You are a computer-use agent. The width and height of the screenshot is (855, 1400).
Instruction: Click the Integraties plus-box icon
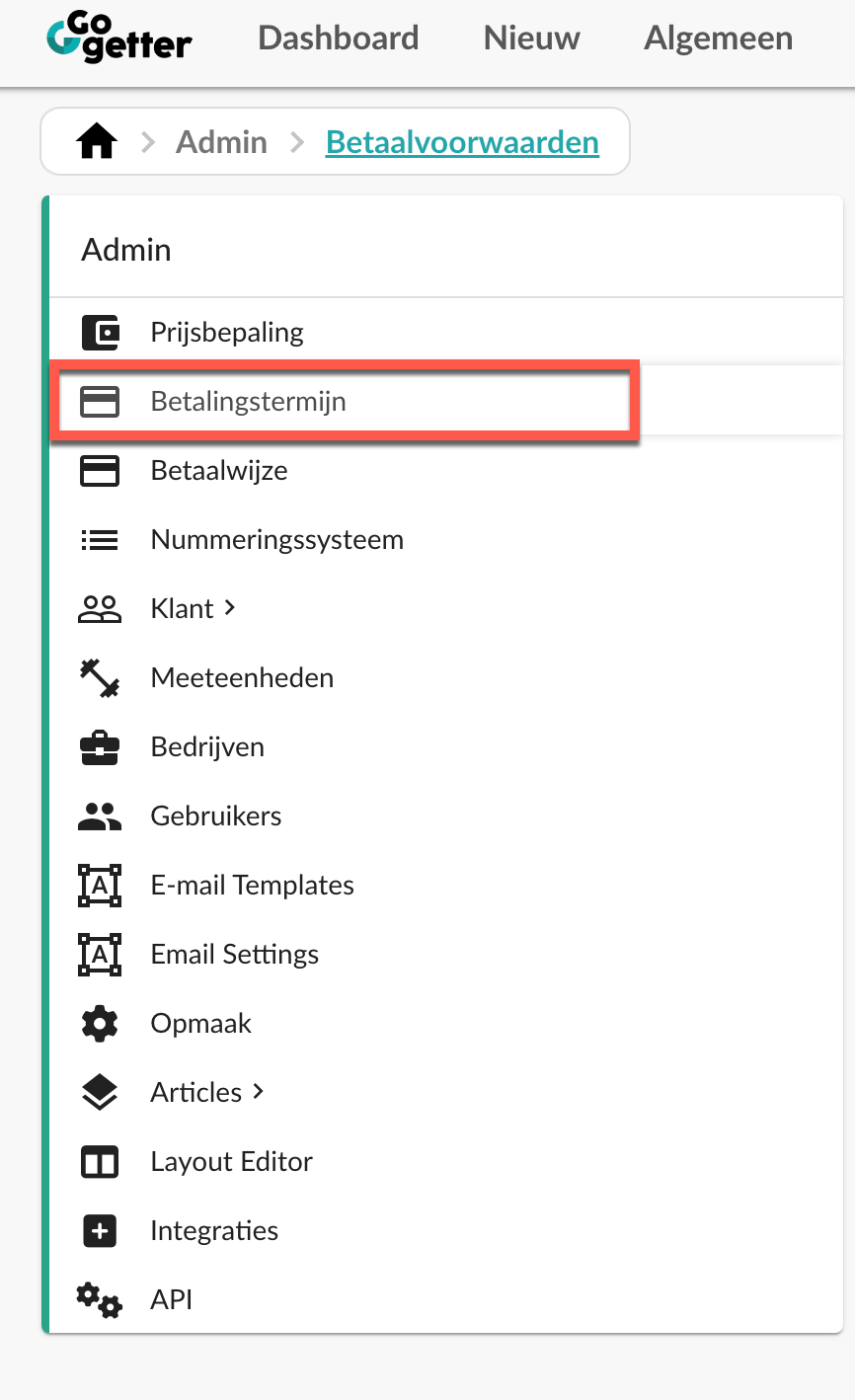coord(100,1231)
